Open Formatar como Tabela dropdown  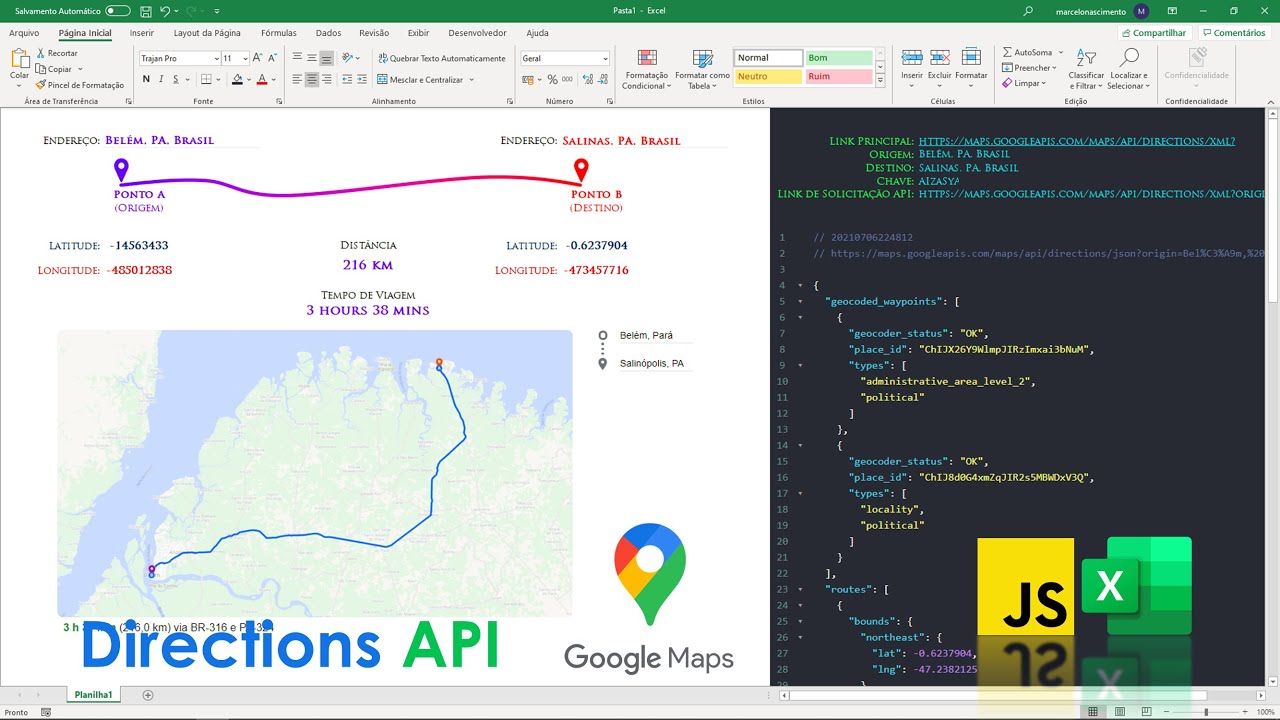pos(703,69)
